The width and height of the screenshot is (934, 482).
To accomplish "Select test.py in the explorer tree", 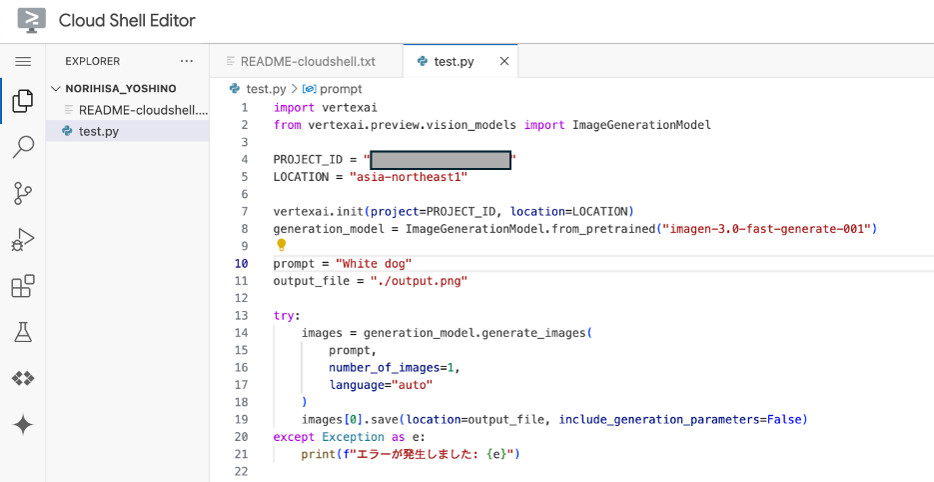I will (x=98, y=131).
